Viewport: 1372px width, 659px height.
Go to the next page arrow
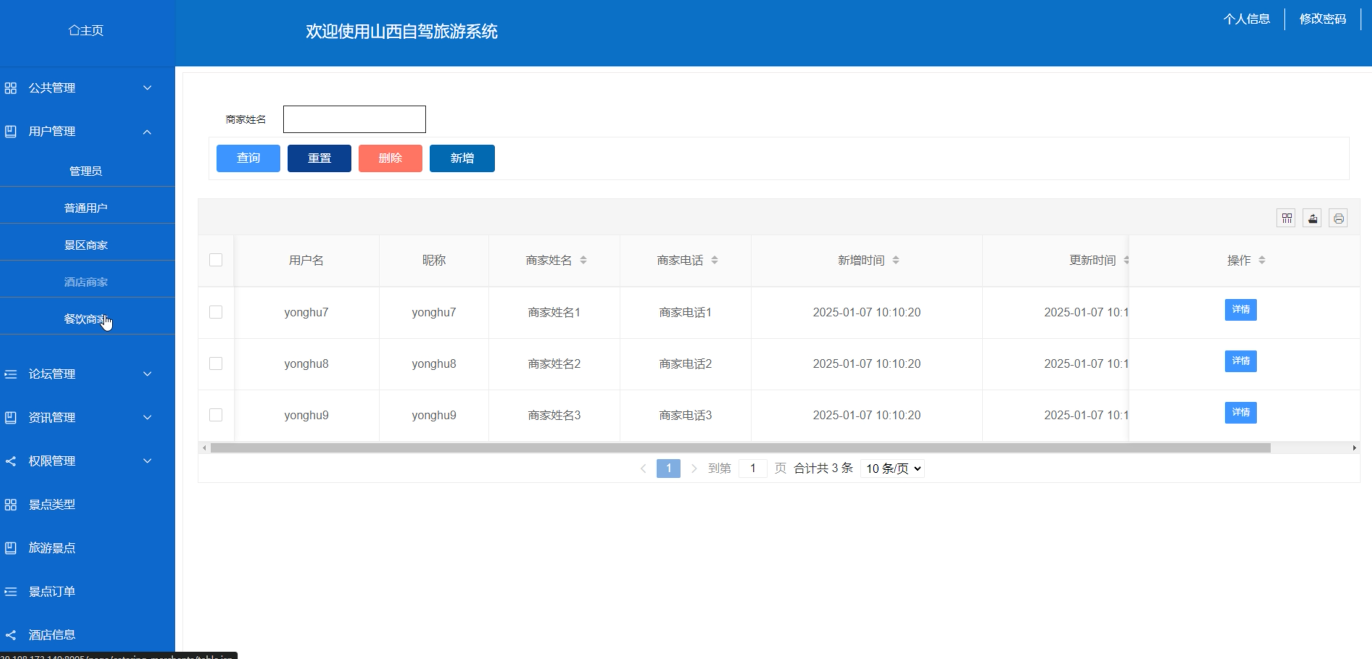[694, 468]
